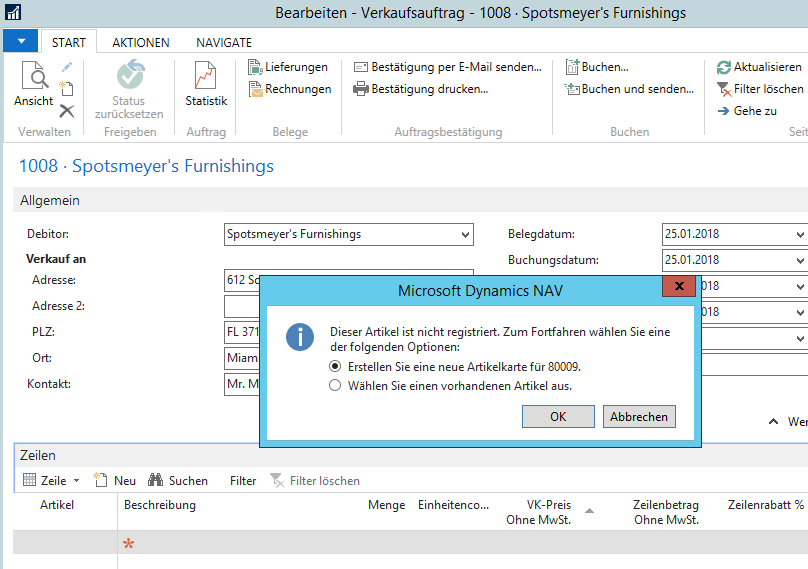This screenshot has height=569, width=808.
Task: Open the Belegdatum date dropdown
Action: [x=800, y=235]
